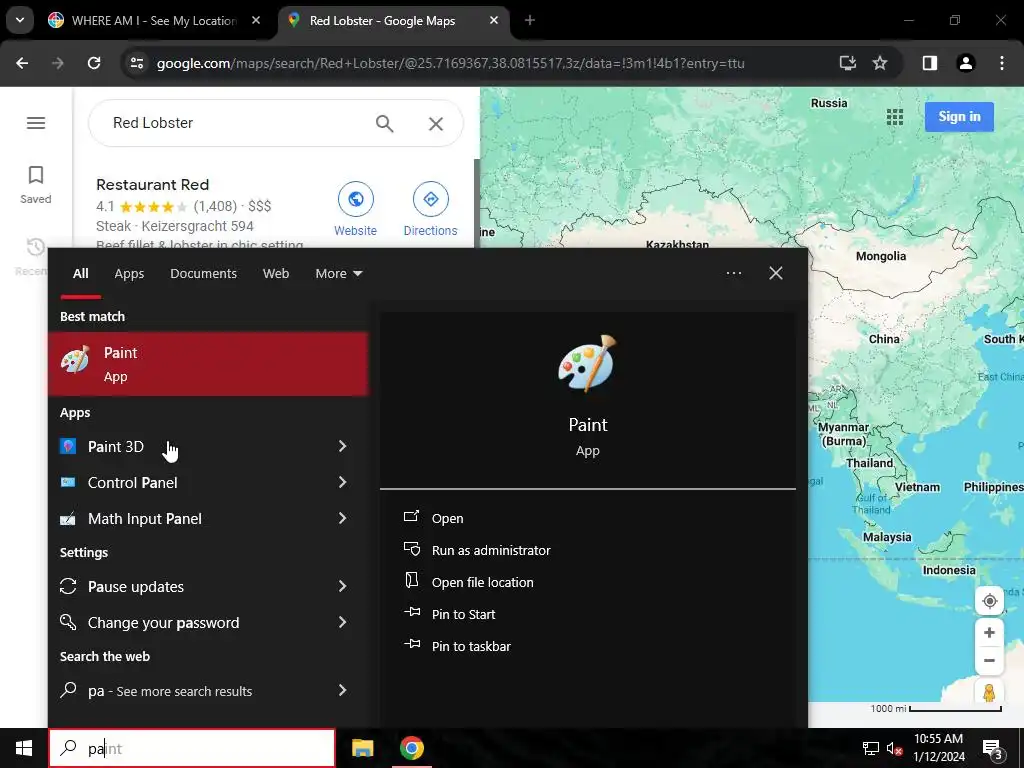Go back to previous page in Chrome
1024x768 pixels.
click(22, 63)
